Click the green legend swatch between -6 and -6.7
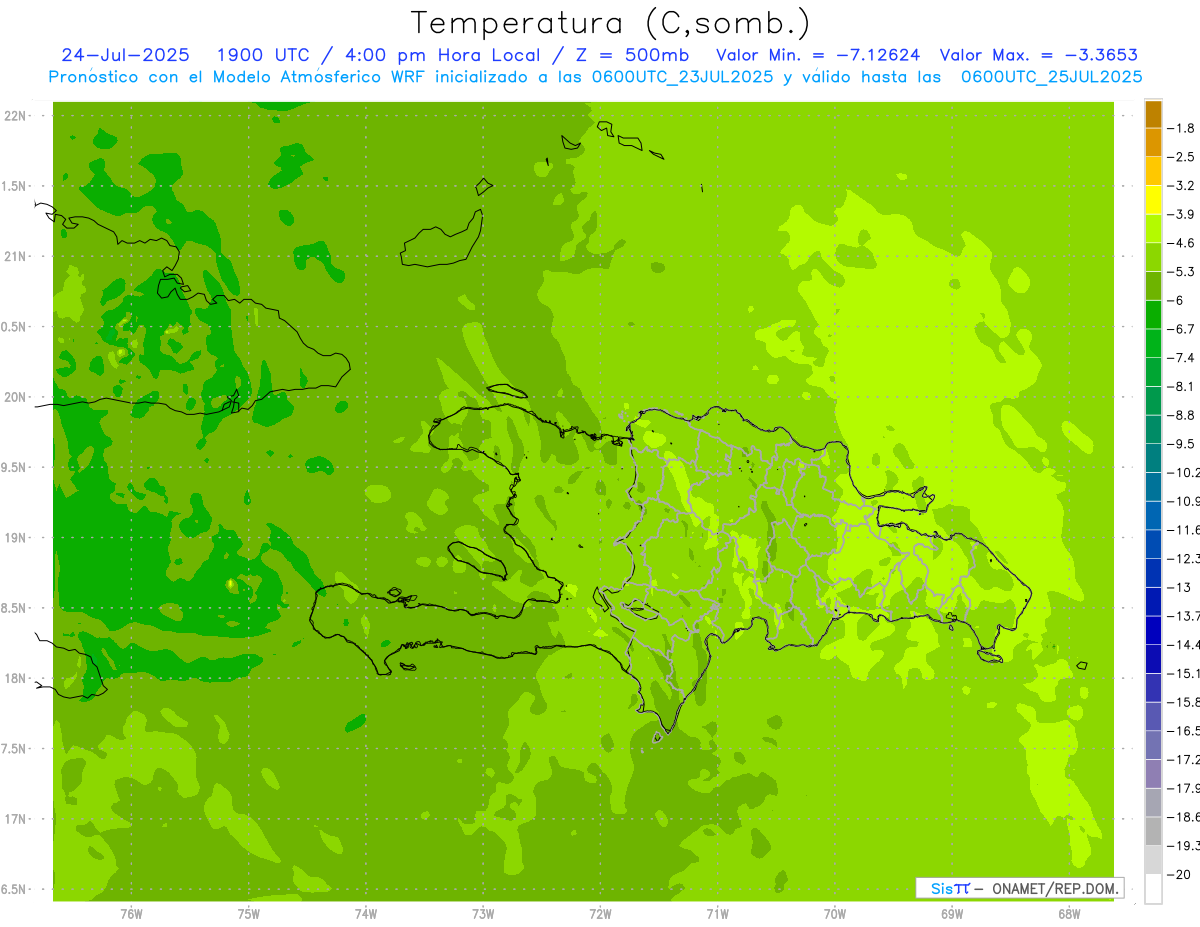Screen dimensions: 1200x927 [x=1153, y=315]
